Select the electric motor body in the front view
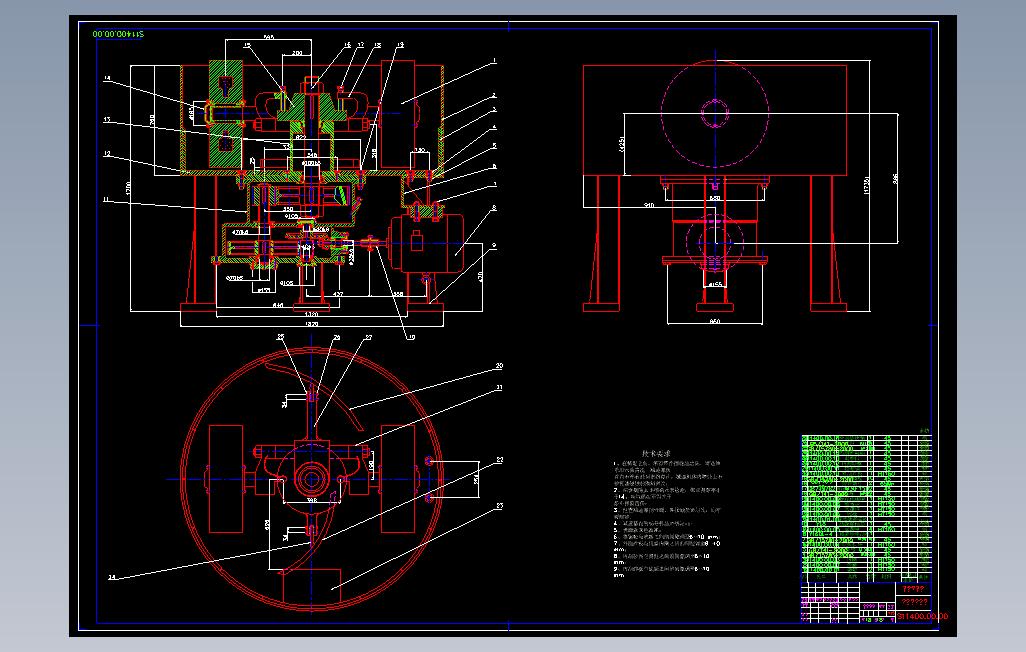1026x652 pixels. 427,244
